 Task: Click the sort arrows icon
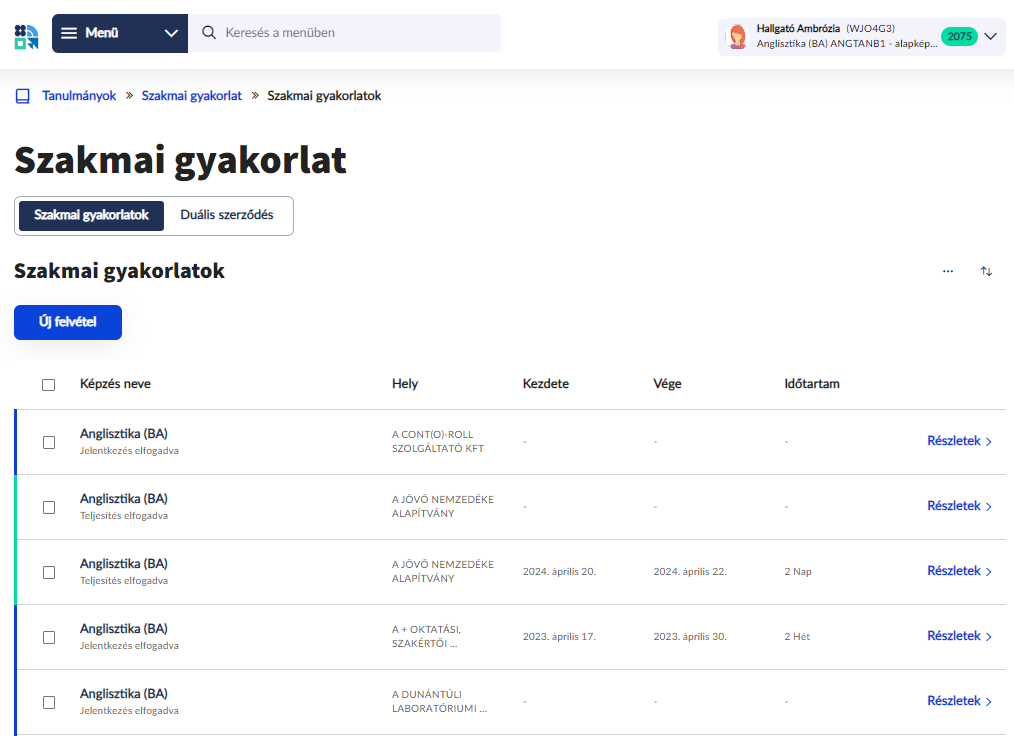(x=987, y=271)
